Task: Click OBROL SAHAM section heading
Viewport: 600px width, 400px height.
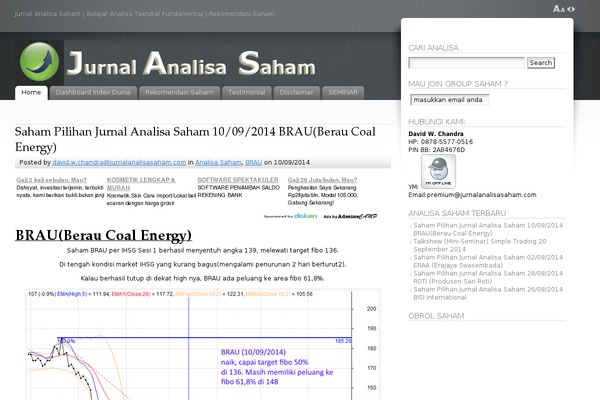Action: [436, 316]
